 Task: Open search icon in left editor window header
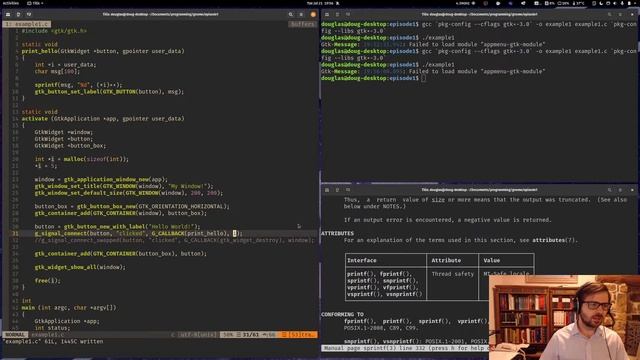pos(291,14)
